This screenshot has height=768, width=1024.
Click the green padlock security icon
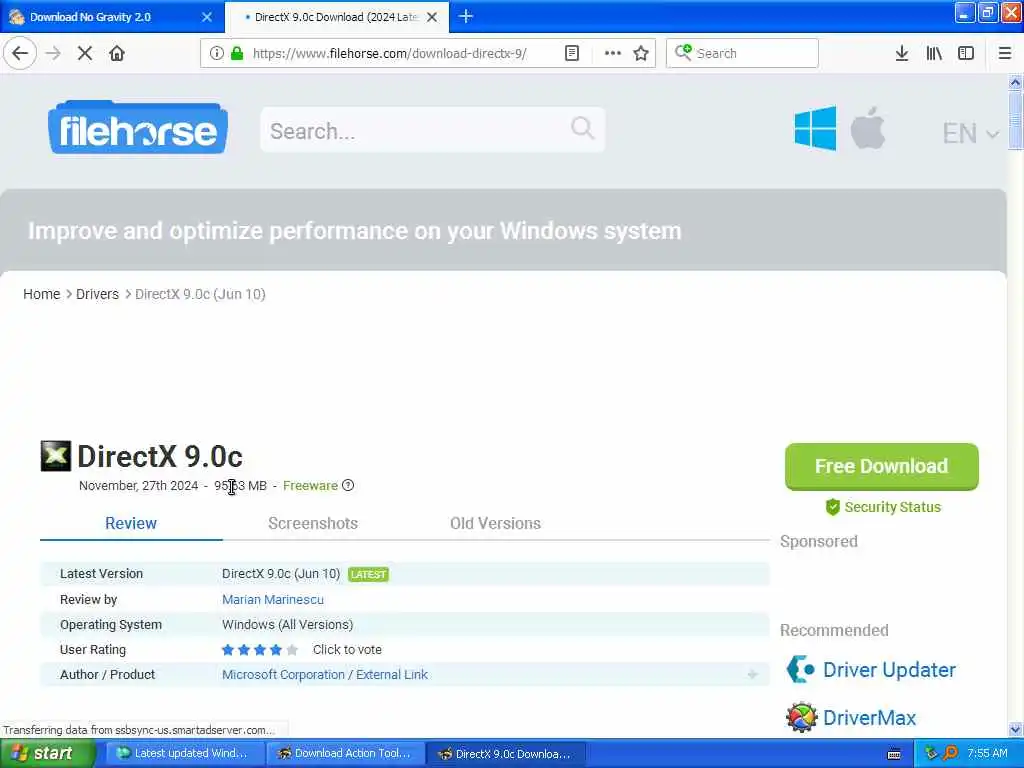(x=237, y=53)
